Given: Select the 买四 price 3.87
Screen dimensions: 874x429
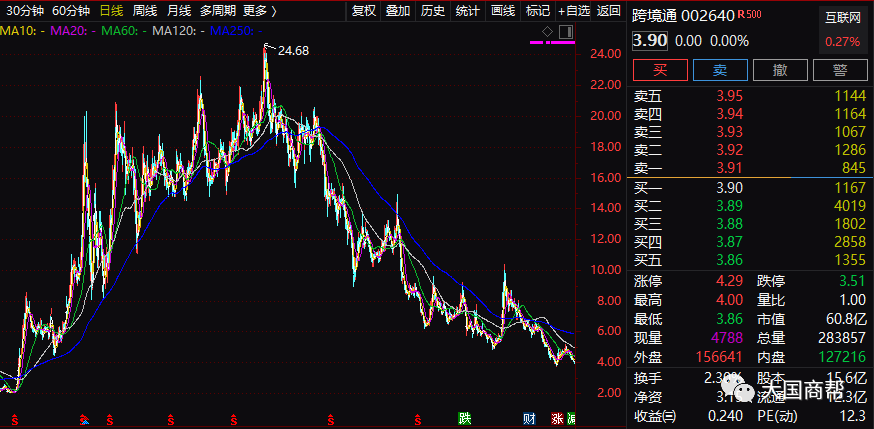Looking at the screenshot, I should click(730, 242).
